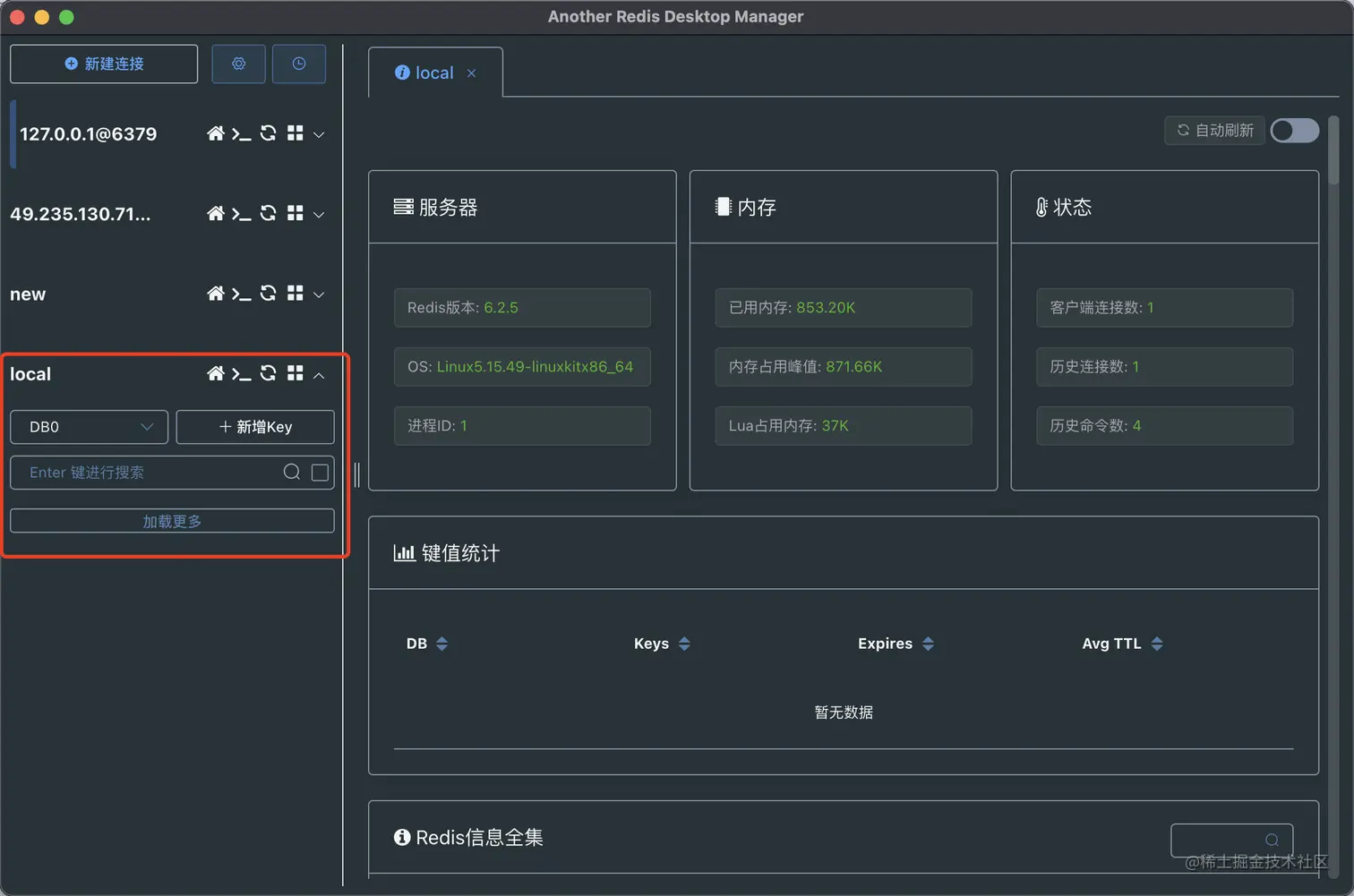Click the 新建连接 button
The image size is (1354, 896).
coord(104,64)
